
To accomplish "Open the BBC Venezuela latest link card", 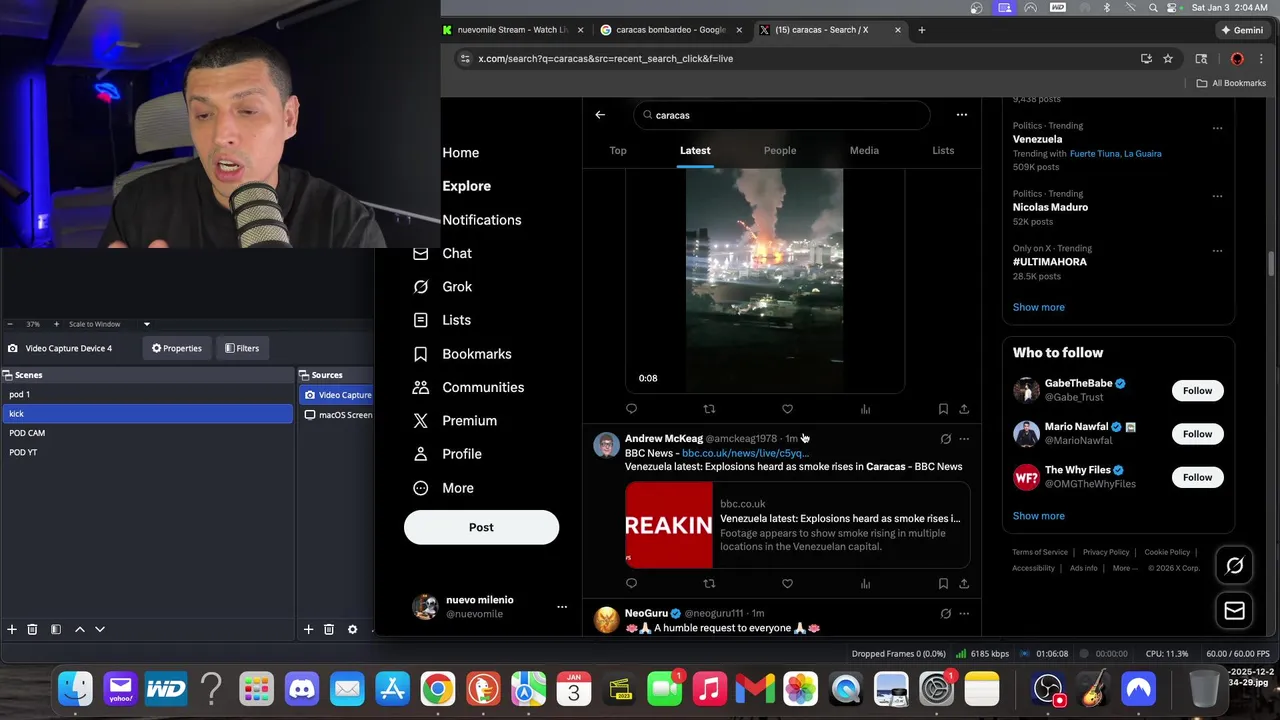I will (797, 525).
